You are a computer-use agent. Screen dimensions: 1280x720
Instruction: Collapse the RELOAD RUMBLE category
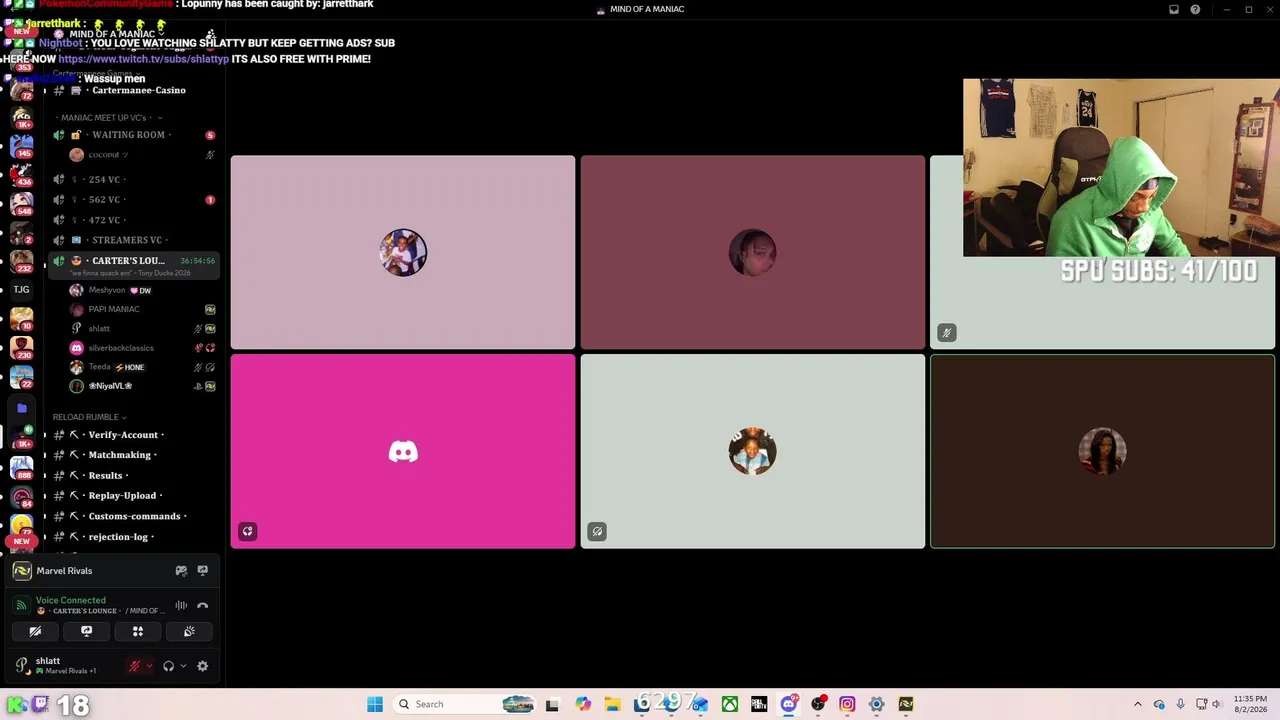[x=89, y=417]
